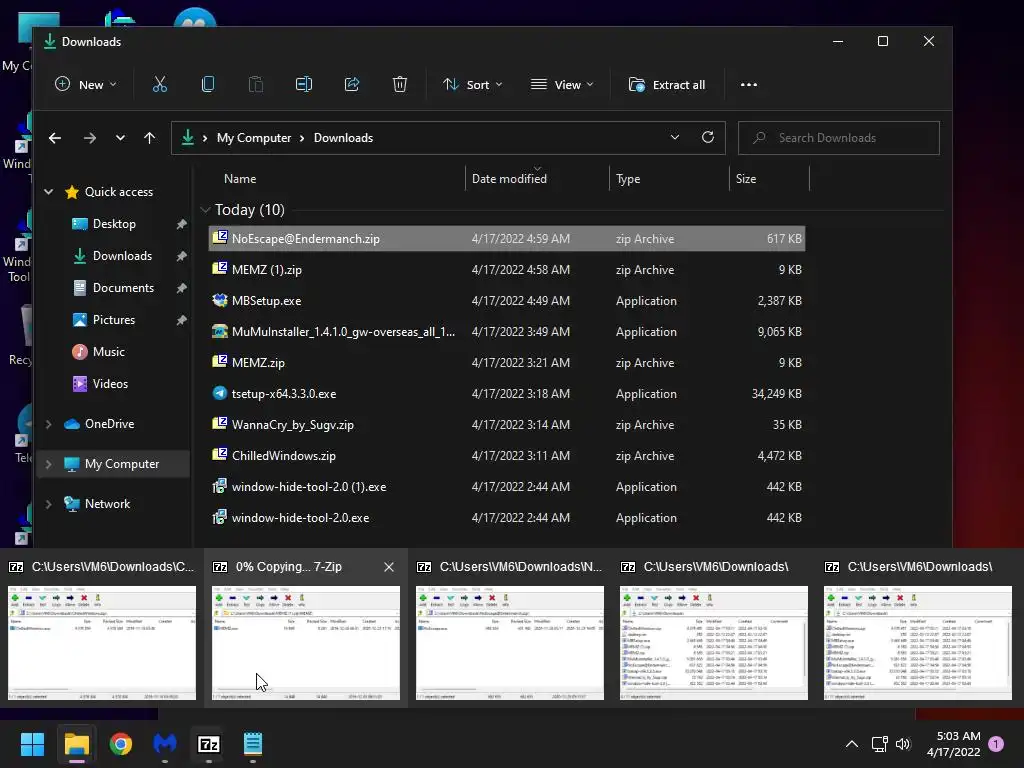Viewport: 1024px width, 768px height.
Task: Click the Extract all button
Action: tap(667, 84)
